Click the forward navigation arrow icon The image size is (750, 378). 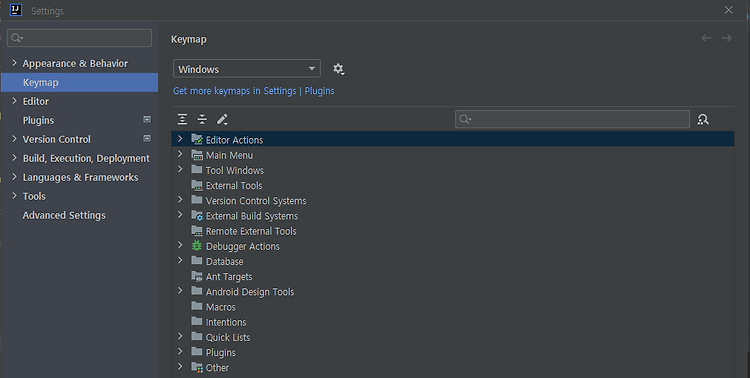tap(727, 38)
